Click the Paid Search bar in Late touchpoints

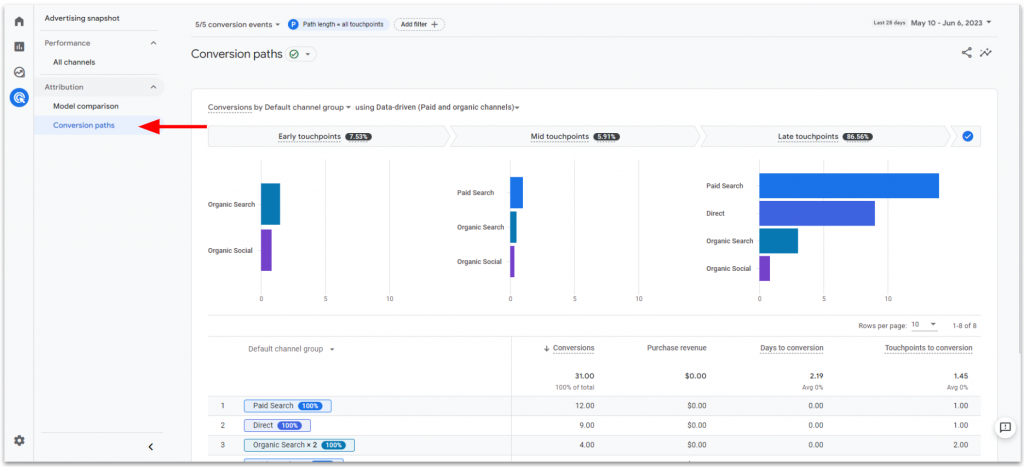coord(848,186)
